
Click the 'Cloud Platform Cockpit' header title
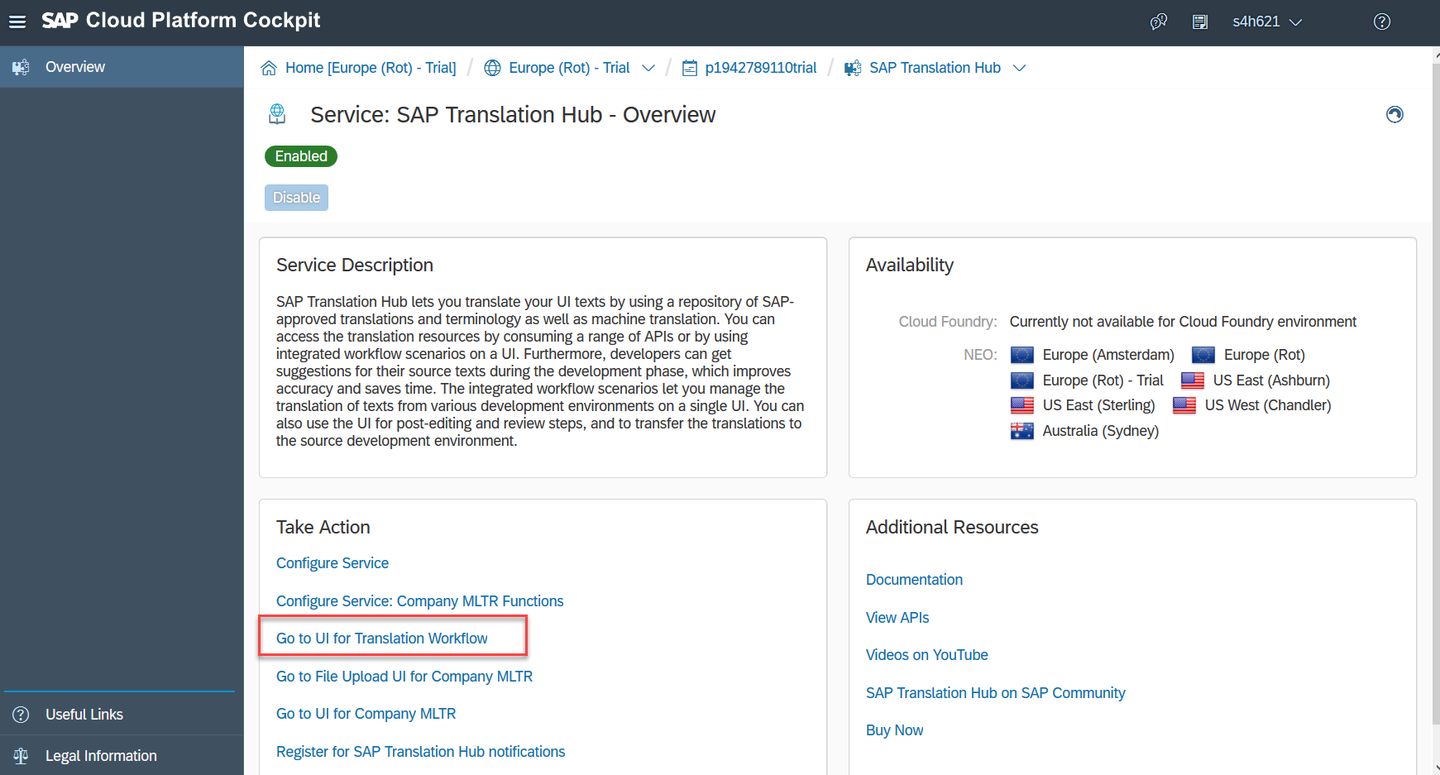[203, 20]
